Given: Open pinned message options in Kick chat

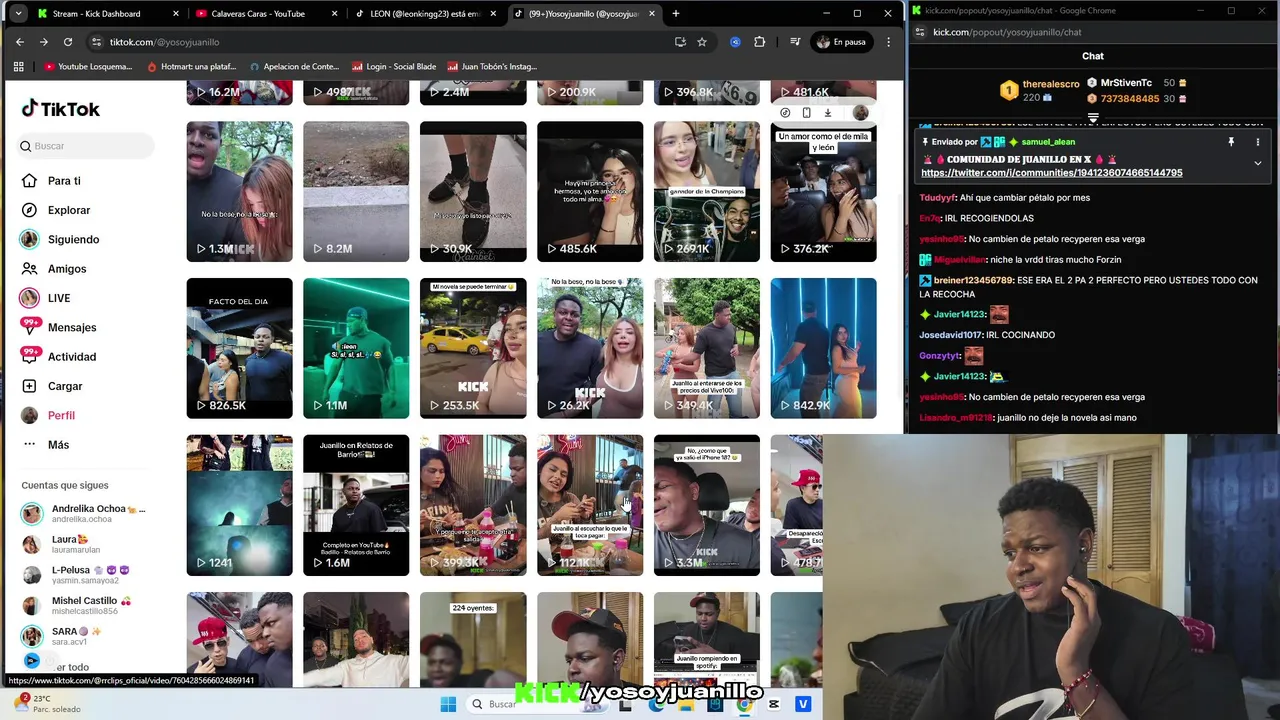Looking at the screenshot, I should click(x=1258, y=142).
